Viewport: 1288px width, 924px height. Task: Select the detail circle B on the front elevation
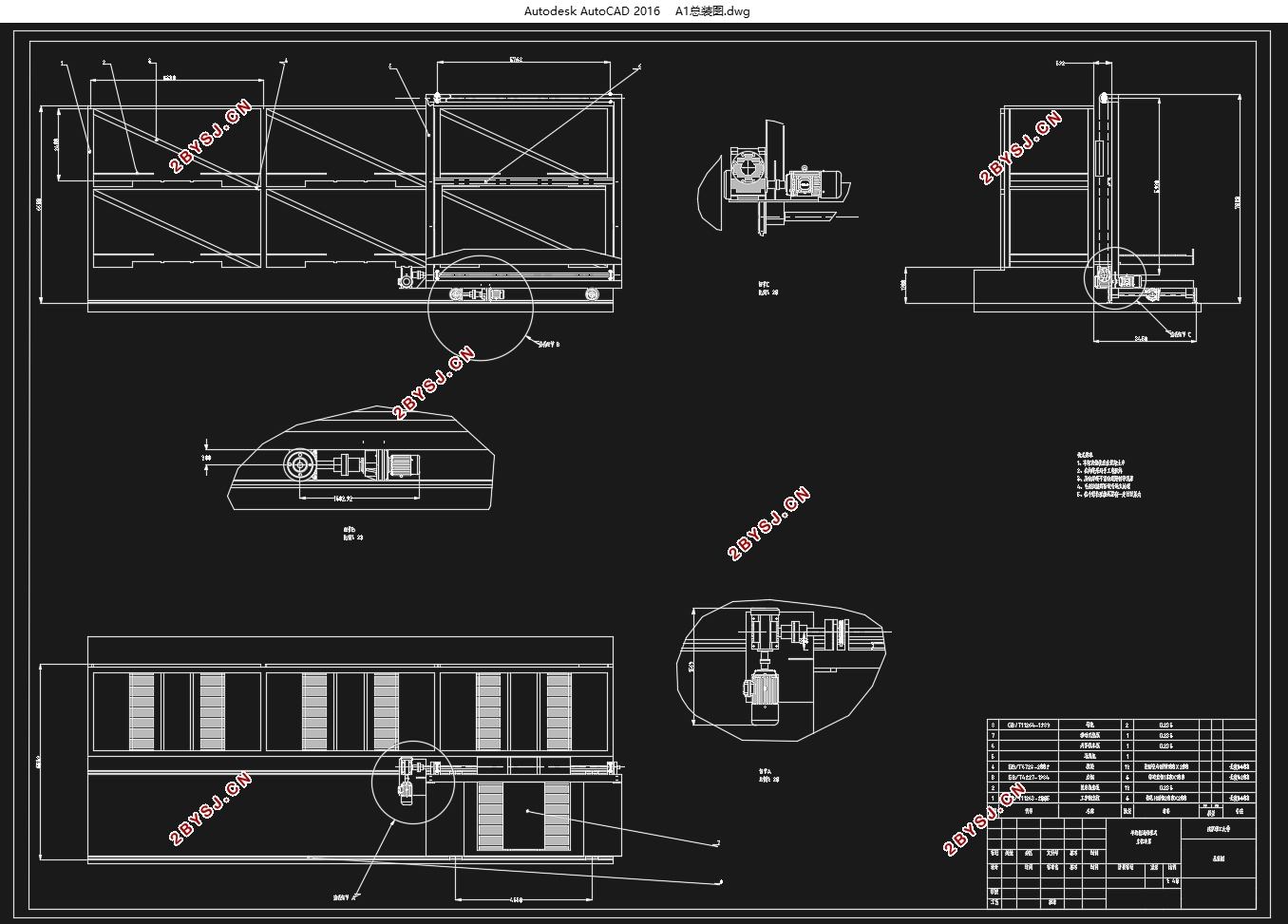(481, 306)
